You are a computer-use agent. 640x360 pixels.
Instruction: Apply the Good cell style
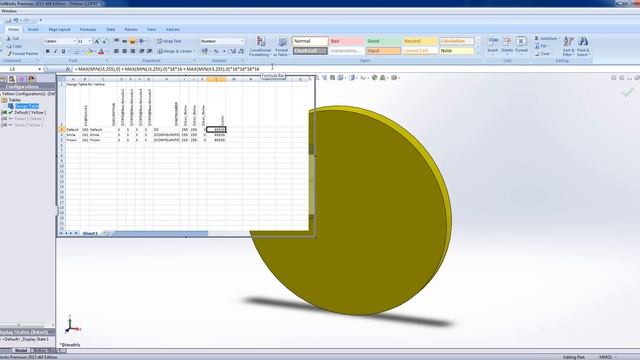coord(383,41)
